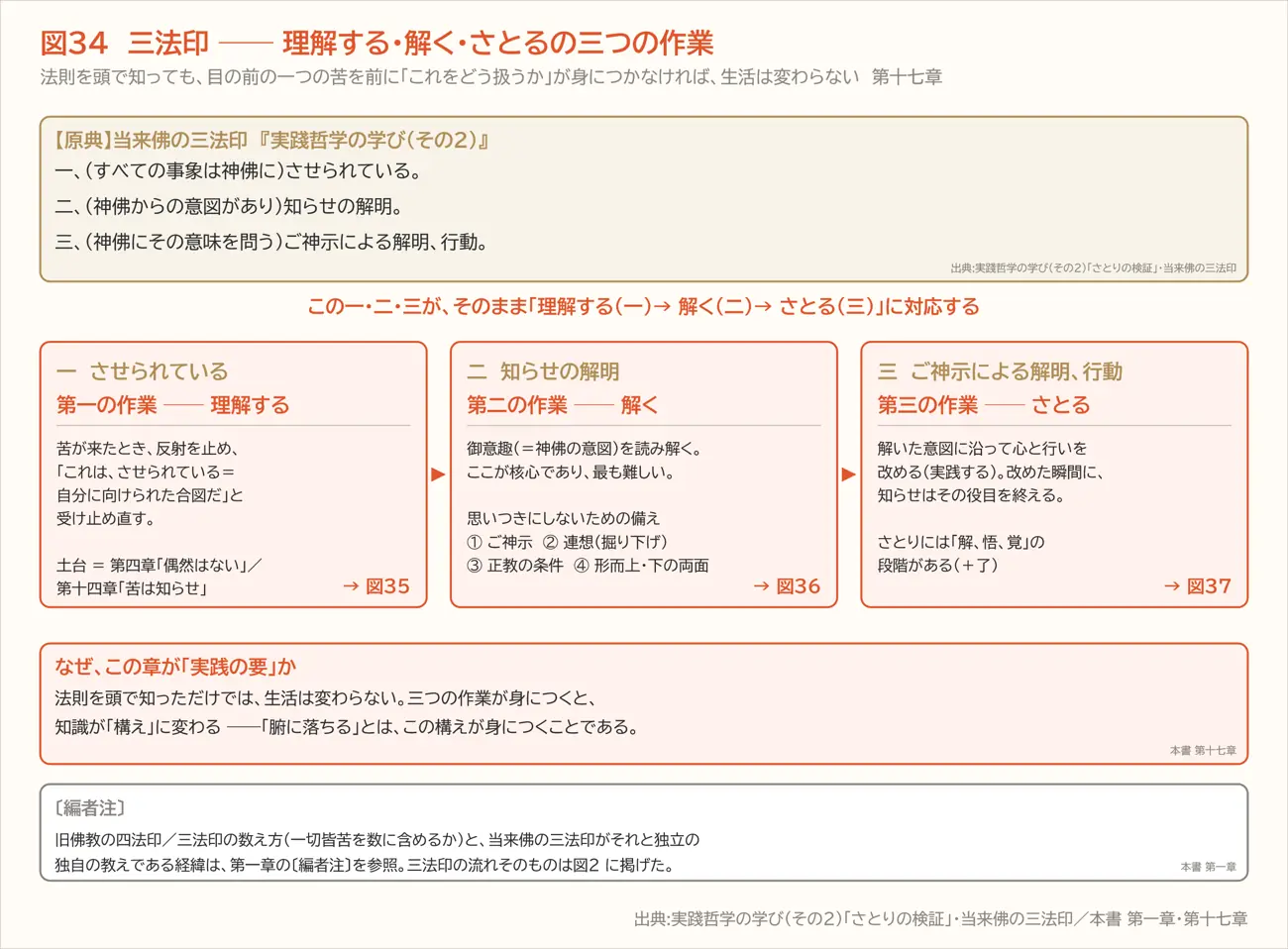Click the small source note inside the 原典 box
Viewport: 1288px width, 949px height.
tap(1093, 268)
